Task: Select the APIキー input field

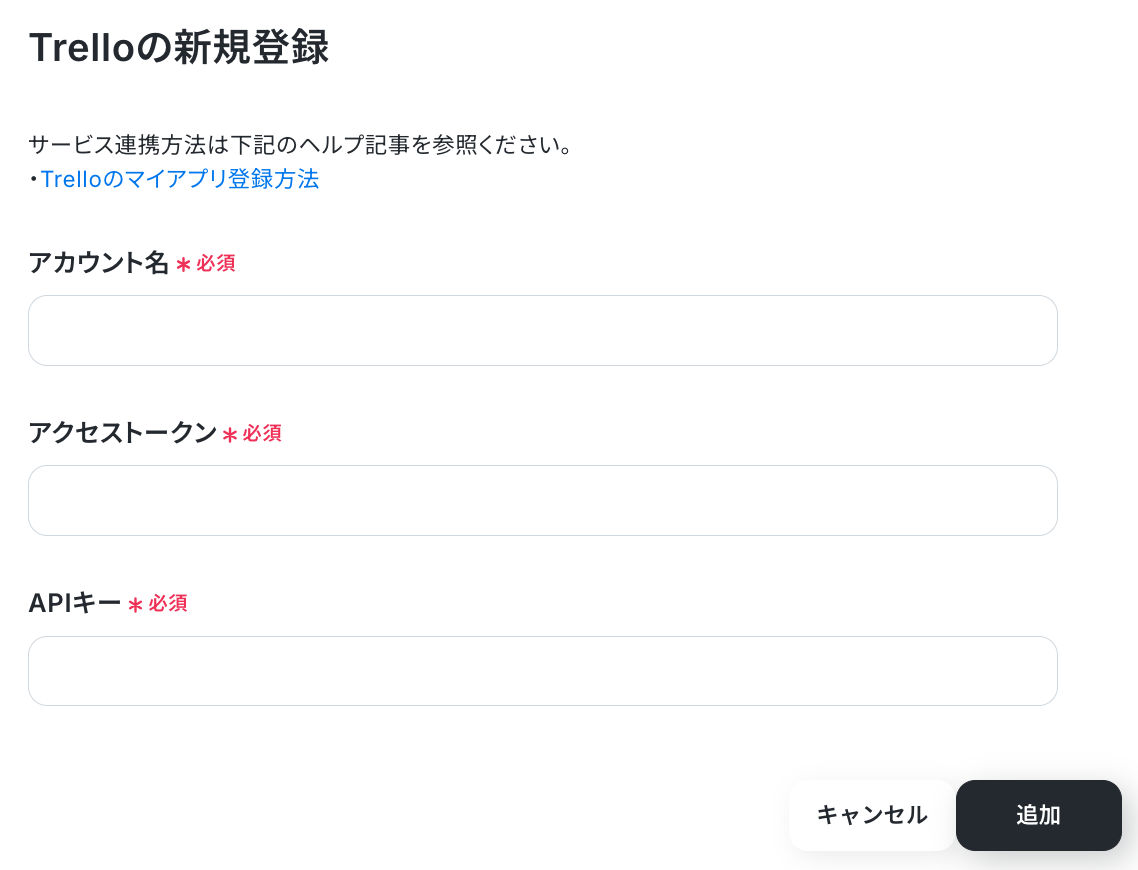Action: pos(542,670)
